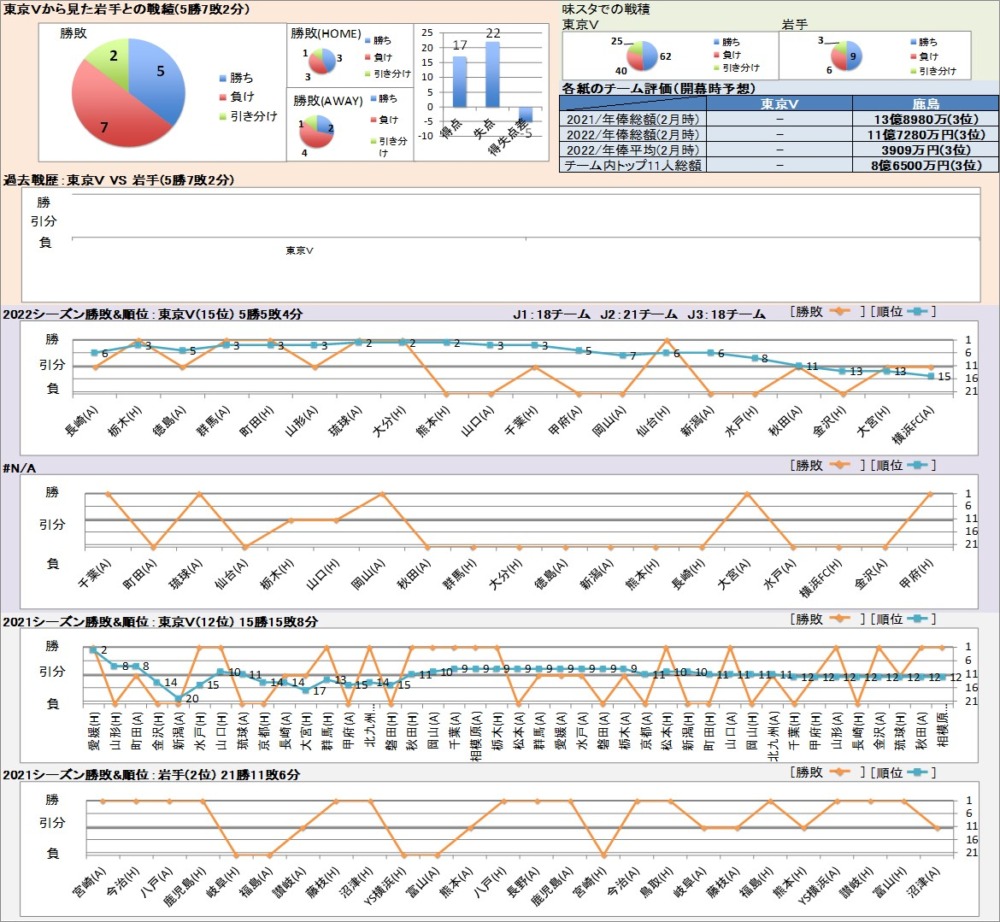Click the 勝ち legend swatch of the main pie

(x=222, y=78)
